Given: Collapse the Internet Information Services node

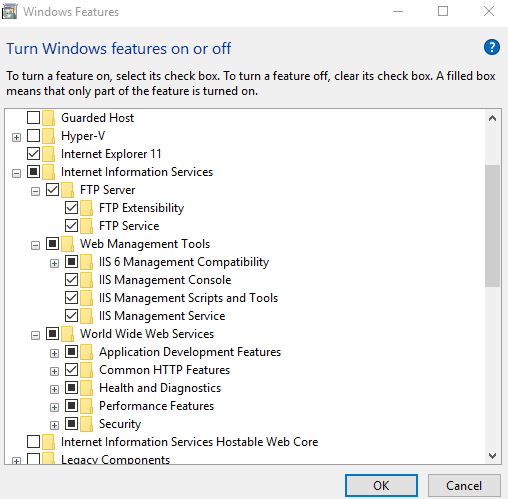Looking at the screenshot, I should point(16,173).
